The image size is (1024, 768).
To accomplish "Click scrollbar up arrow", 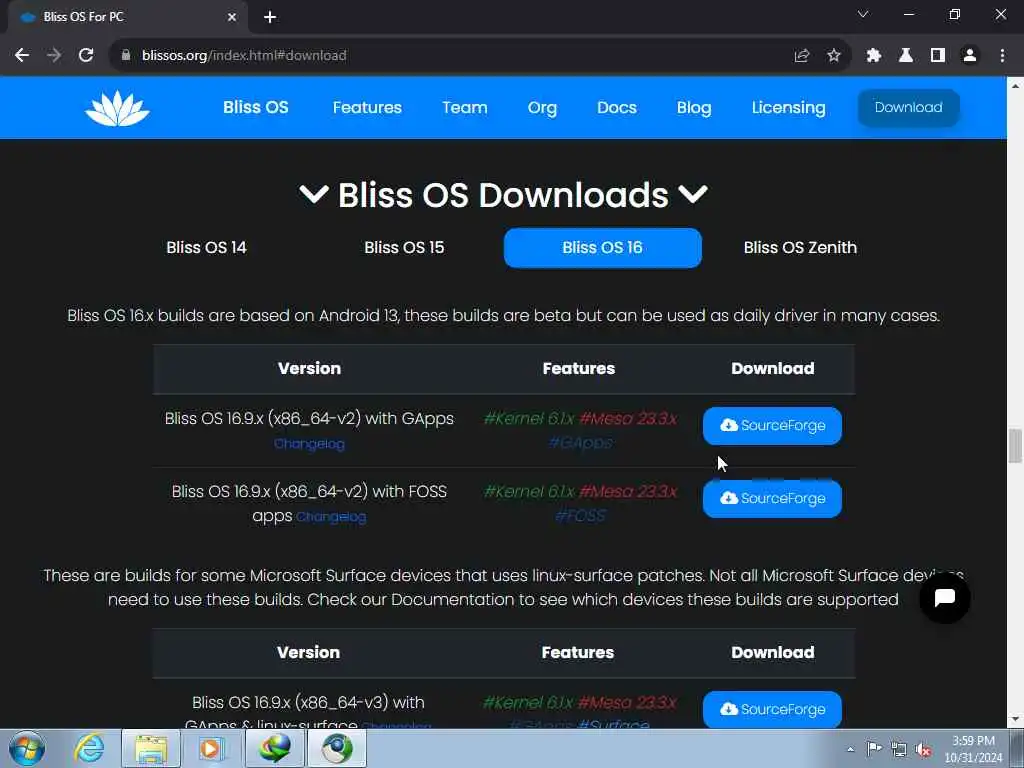I will pos(1015,86).
